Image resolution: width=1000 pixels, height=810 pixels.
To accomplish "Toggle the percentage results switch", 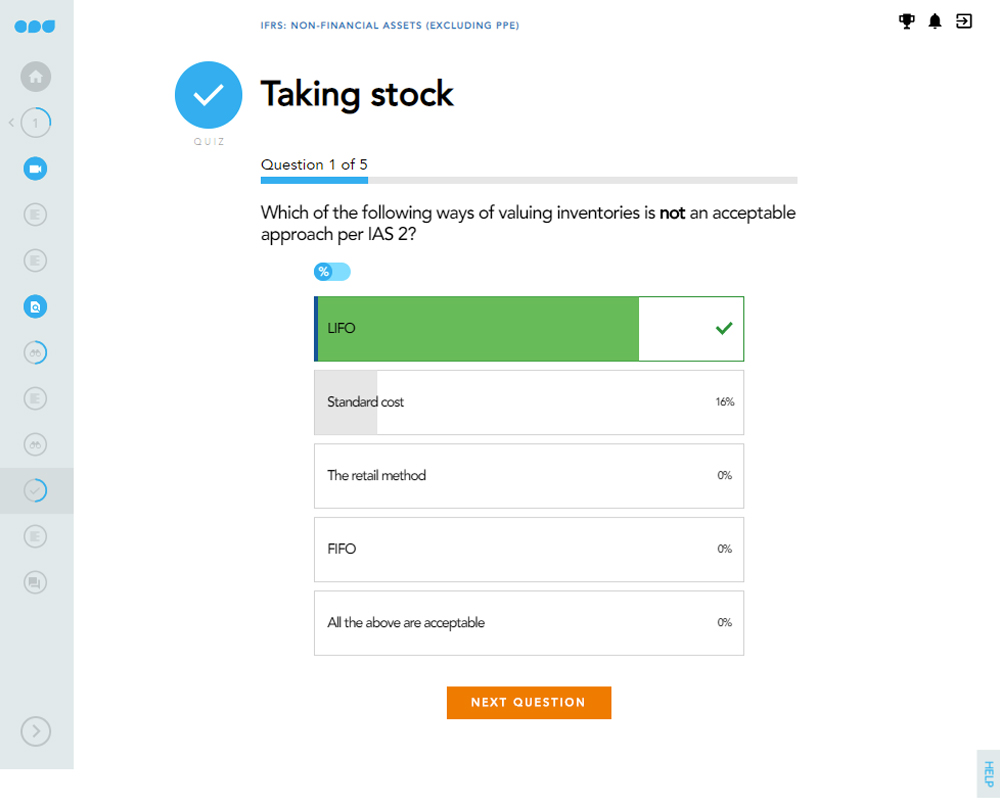I will coord(332,272).
